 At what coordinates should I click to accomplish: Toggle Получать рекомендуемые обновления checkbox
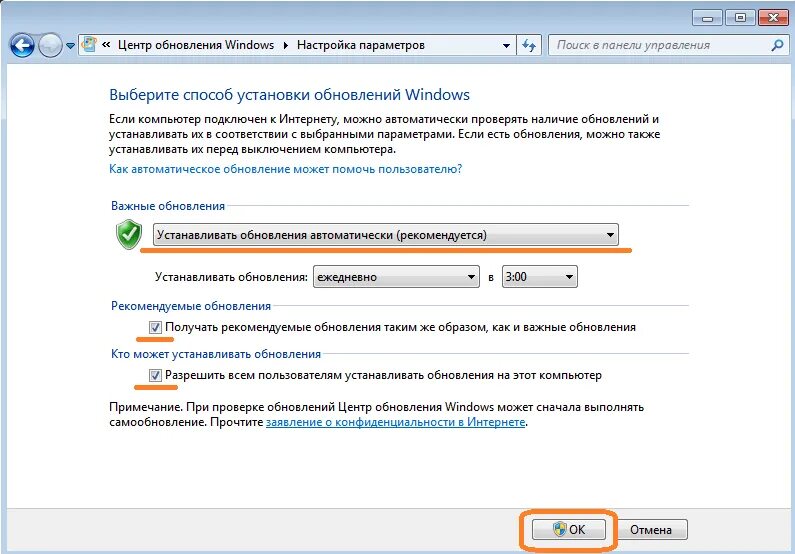pyautogui.click(x=155, y=327)
